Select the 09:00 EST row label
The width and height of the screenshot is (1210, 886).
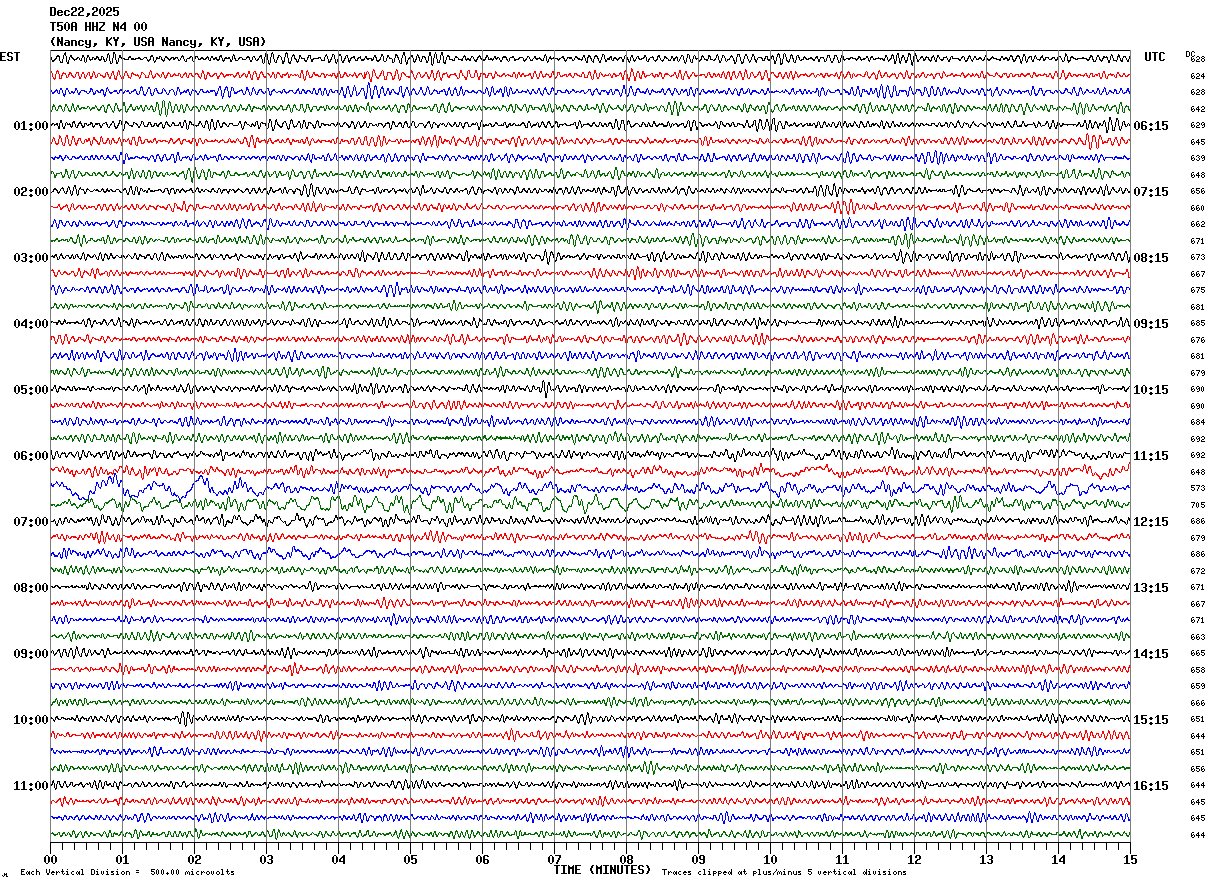(31, 654)
